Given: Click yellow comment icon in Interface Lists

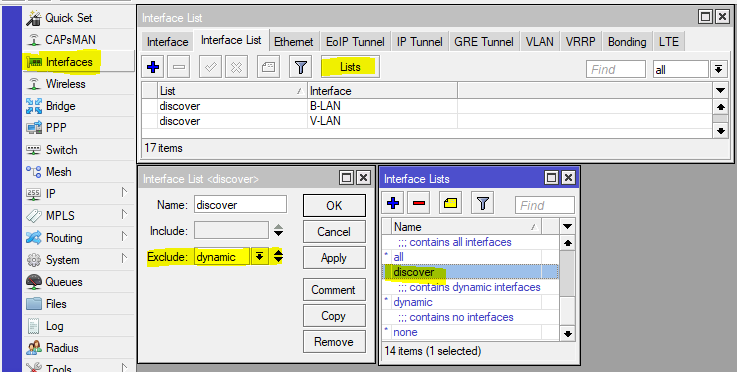Looking at the screenshot, I should 450,204.
